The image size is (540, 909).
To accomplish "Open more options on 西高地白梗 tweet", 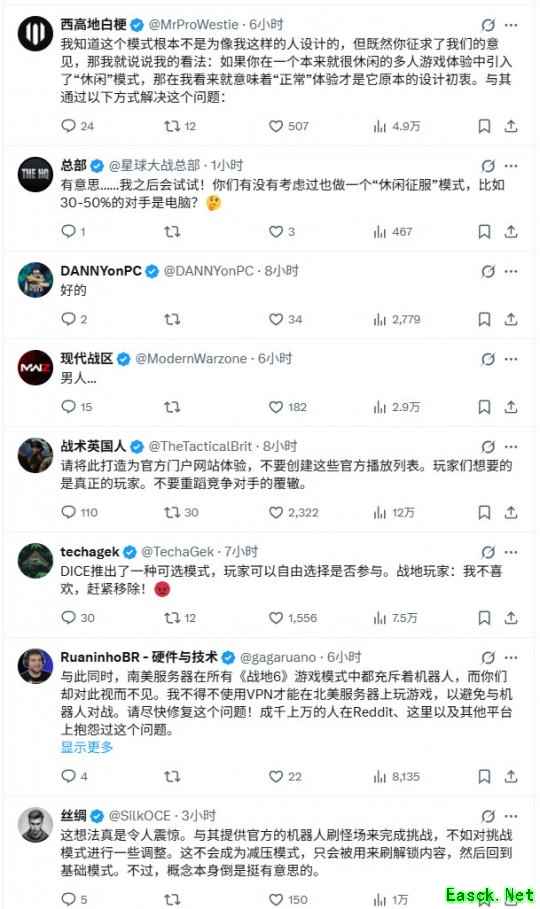I will click(x=510, y=25).
